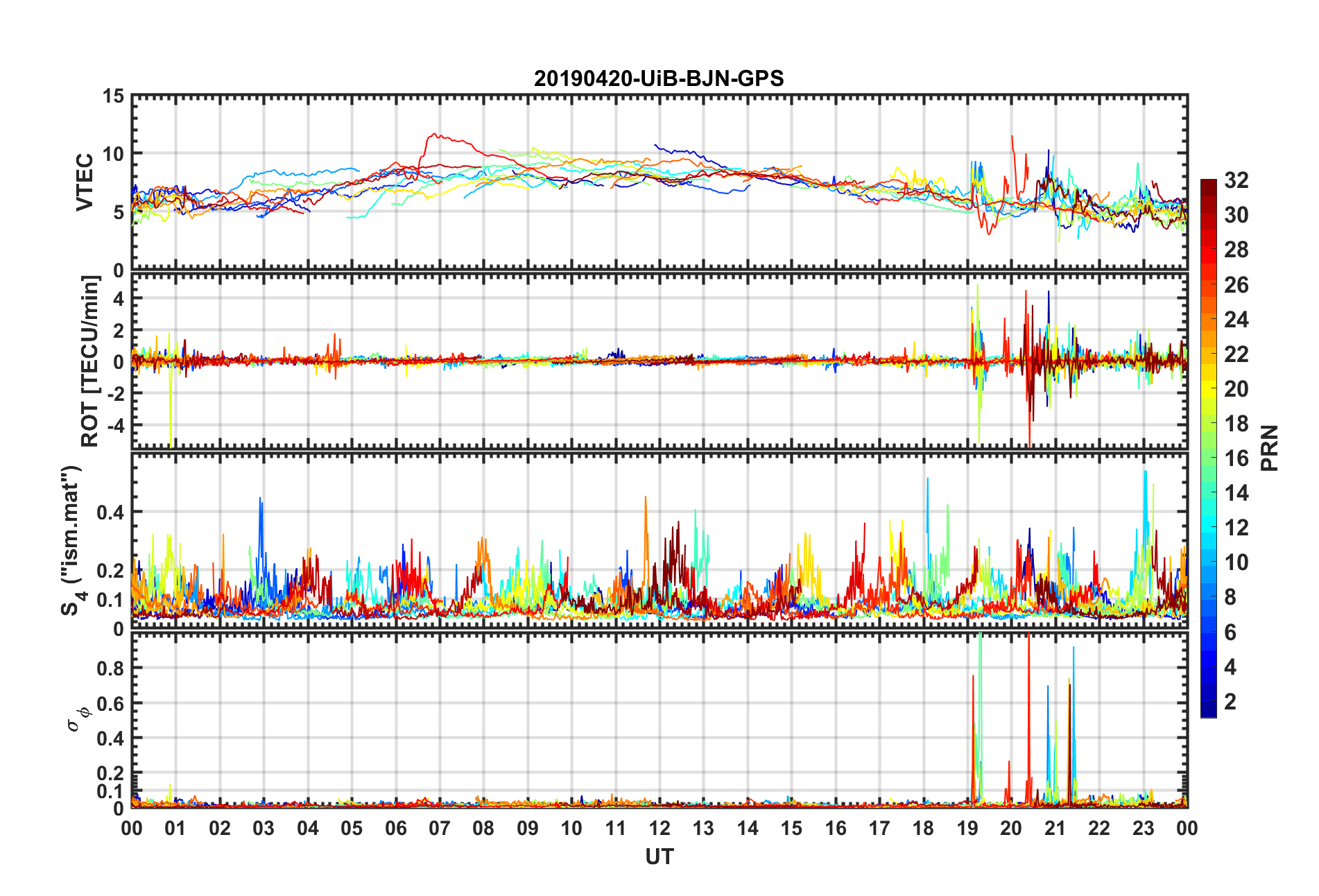This screenshot has width=1319, height=896.
Task: Click colorbar tick value 32
Action: click(x=1236, y=180)
